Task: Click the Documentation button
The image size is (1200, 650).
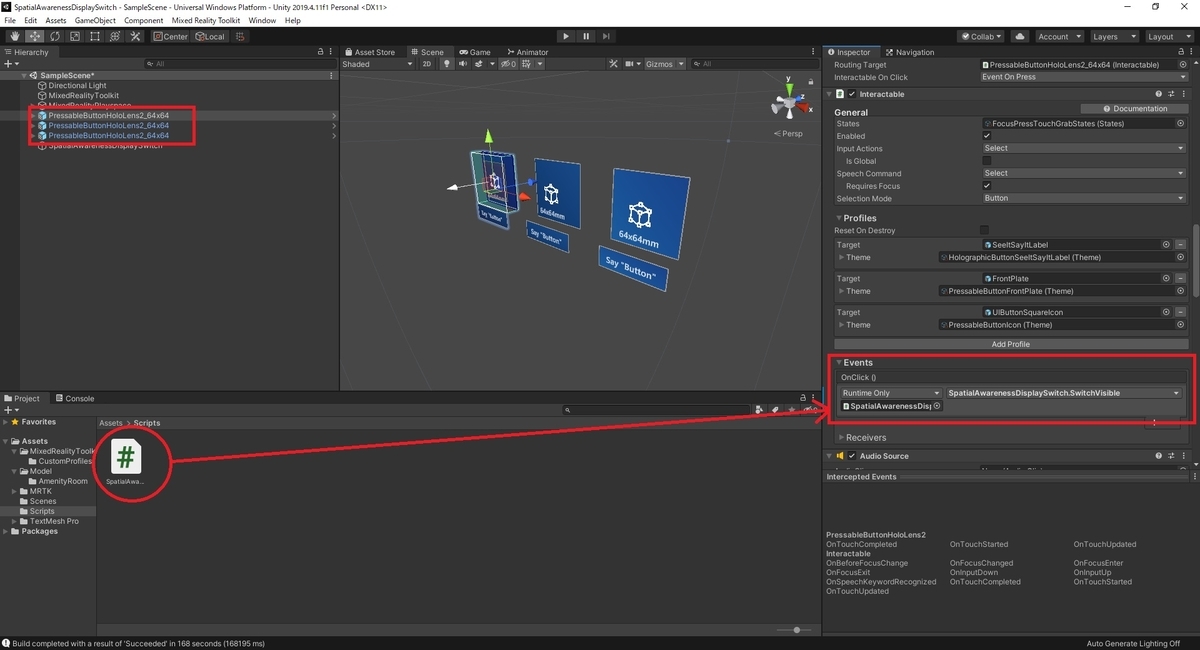Action: [1135, 108]
